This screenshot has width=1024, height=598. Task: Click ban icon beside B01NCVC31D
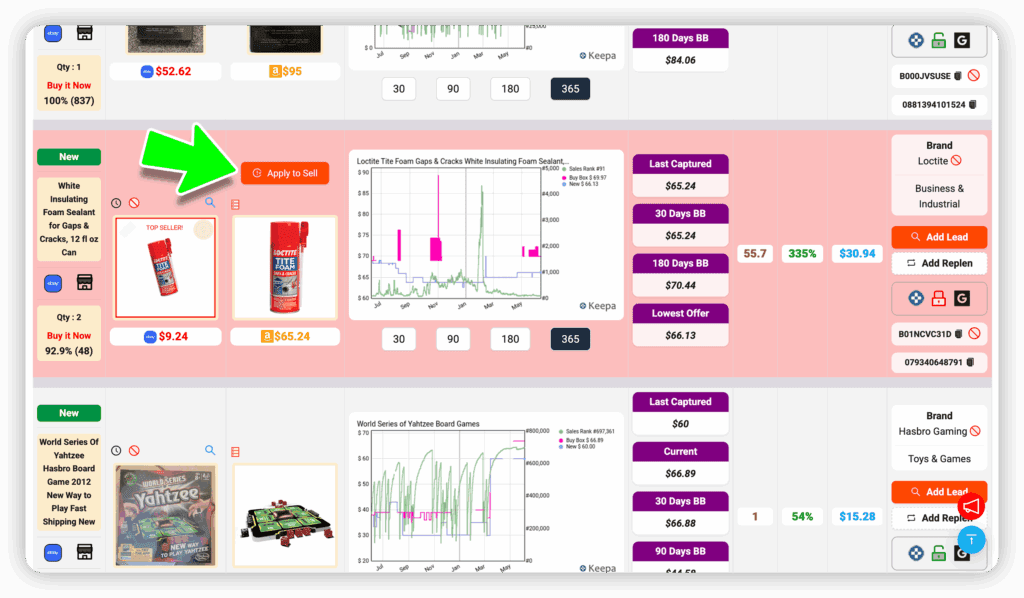coord(974,334)
